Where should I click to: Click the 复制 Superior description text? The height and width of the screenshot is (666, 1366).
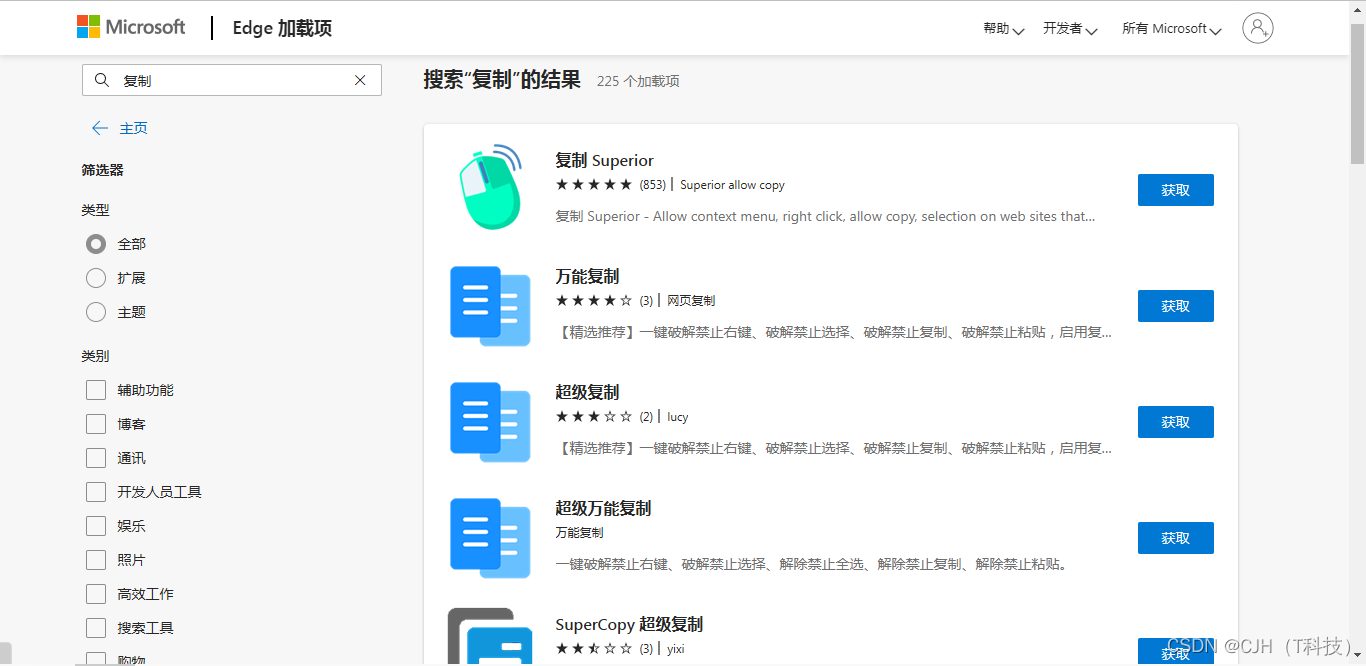tap(825, 216)
